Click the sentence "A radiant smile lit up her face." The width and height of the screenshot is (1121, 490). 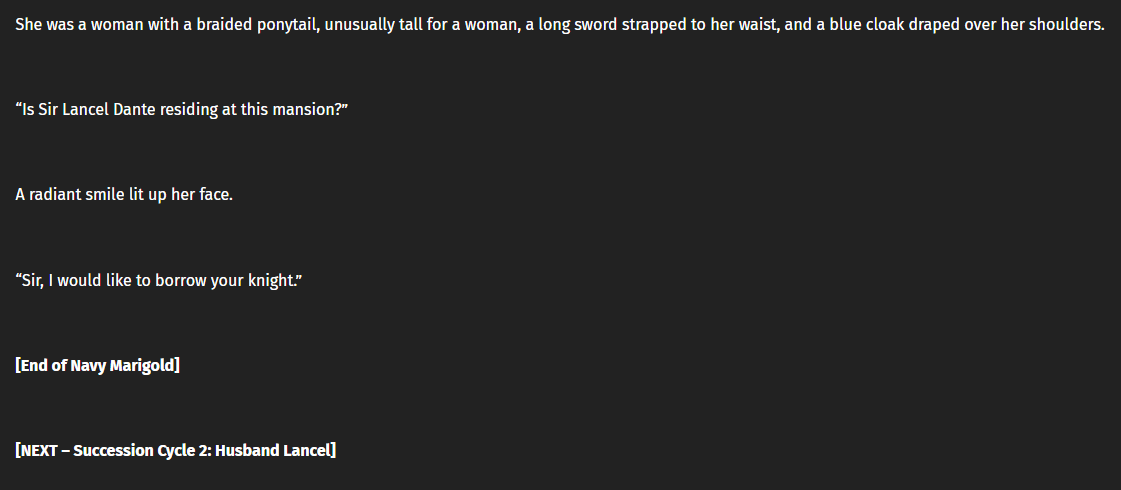(124, 195)
